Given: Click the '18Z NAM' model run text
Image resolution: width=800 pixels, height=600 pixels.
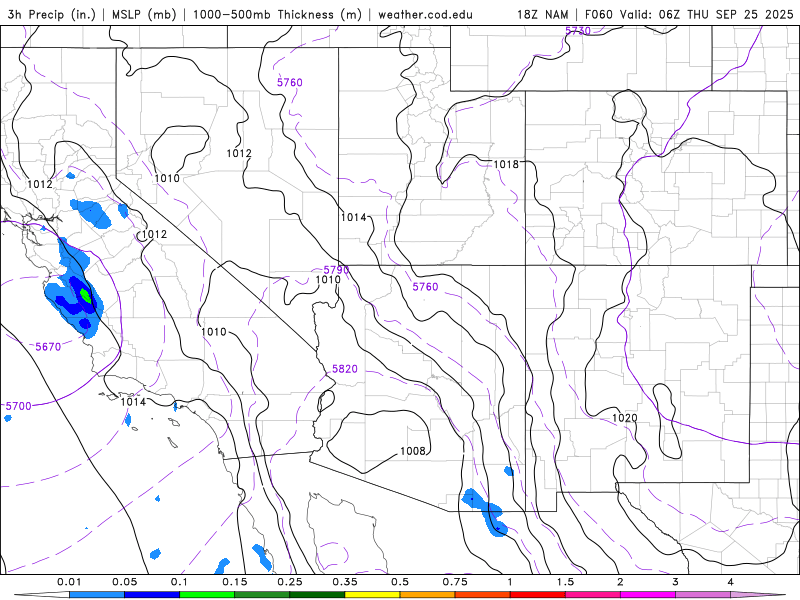Looking at the screenshot, I should [543, 14].
